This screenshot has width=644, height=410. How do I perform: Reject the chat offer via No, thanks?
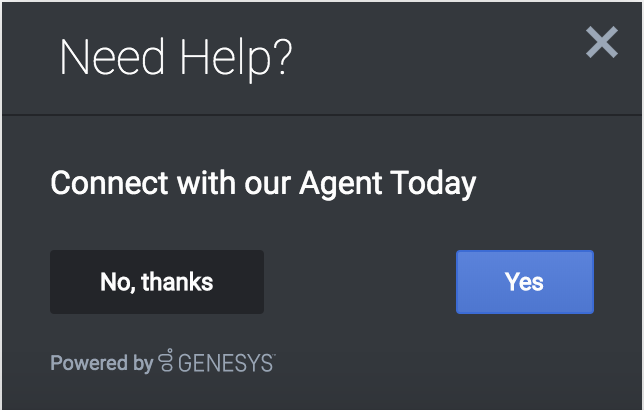tap(157, 282)
